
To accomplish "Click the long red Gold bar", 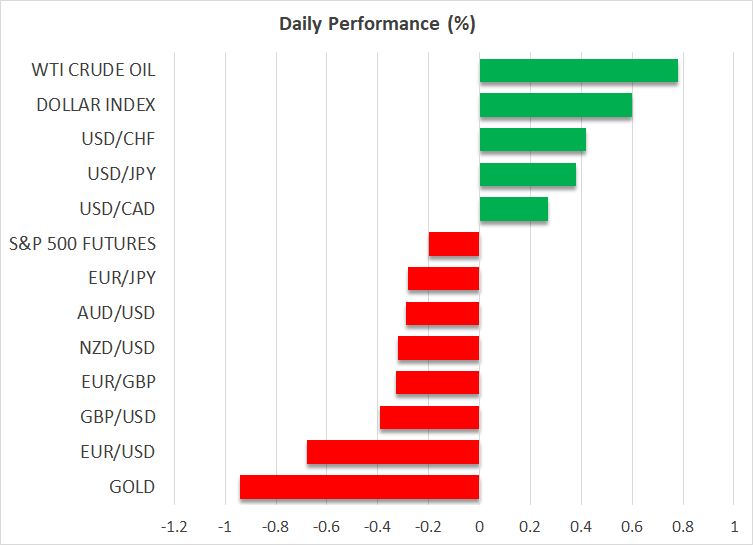I will [359, 487].
